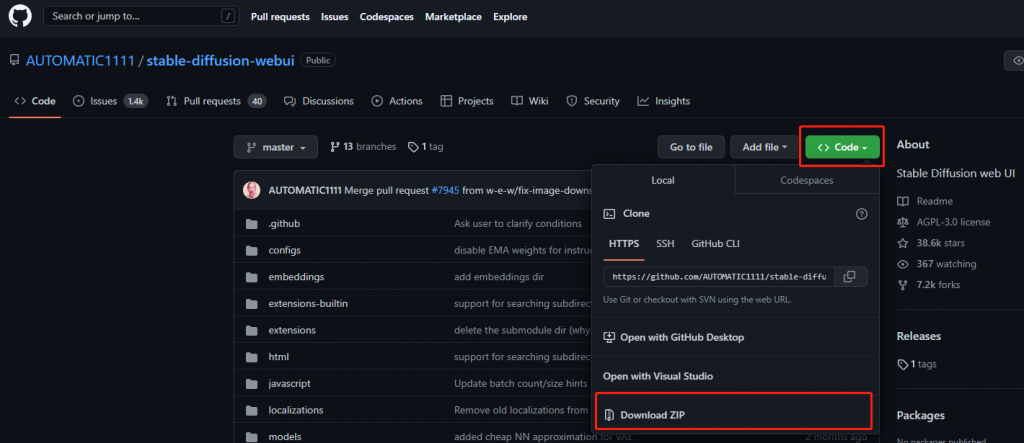The image size is (1024, 443).
Task: View the 13 branches link
Action: (363, 147)
